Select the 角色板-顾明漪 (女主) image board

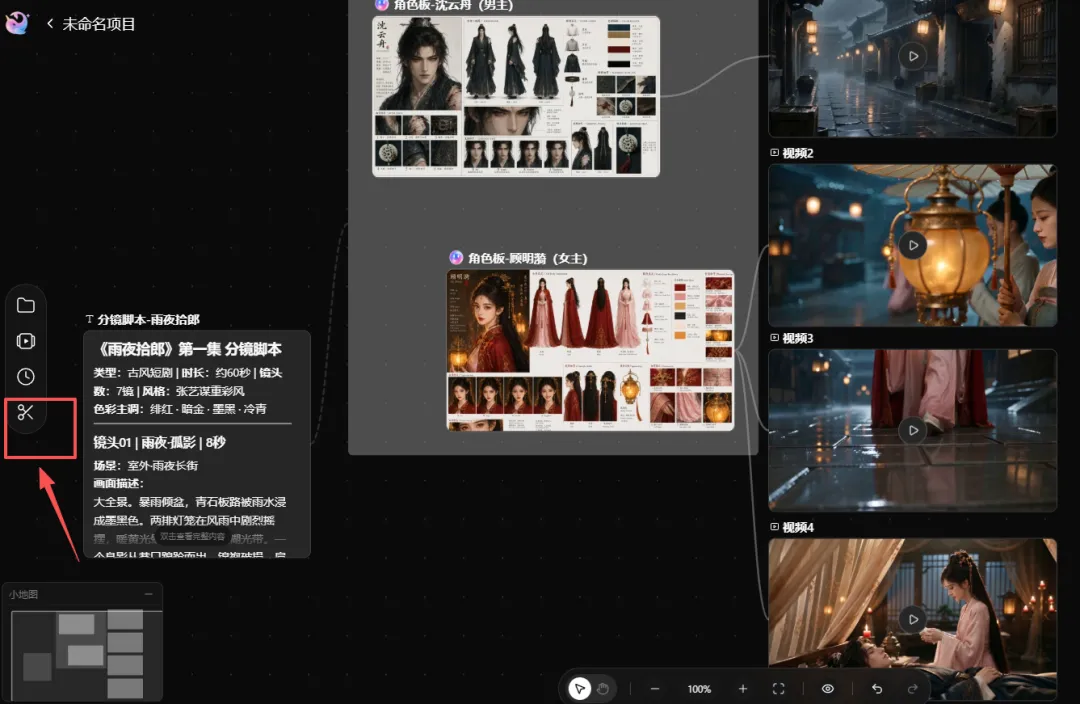pyautogui.click(x=590, y=351)
